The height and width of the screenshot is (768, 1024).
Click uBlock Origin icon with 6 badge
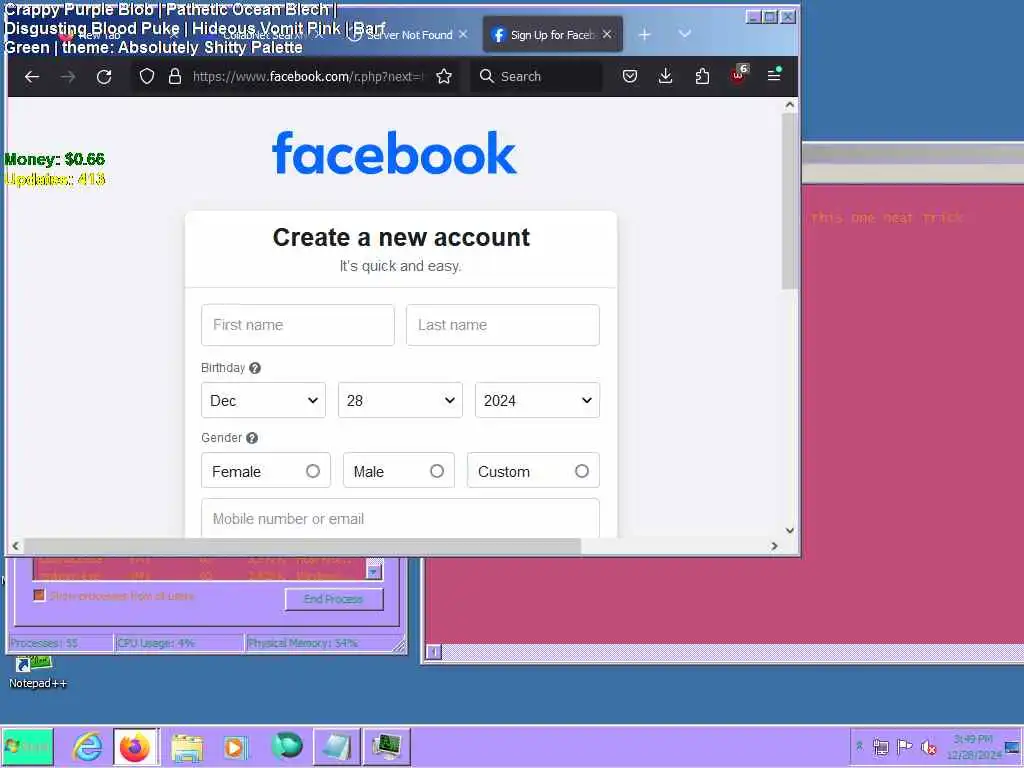(739, 75)
